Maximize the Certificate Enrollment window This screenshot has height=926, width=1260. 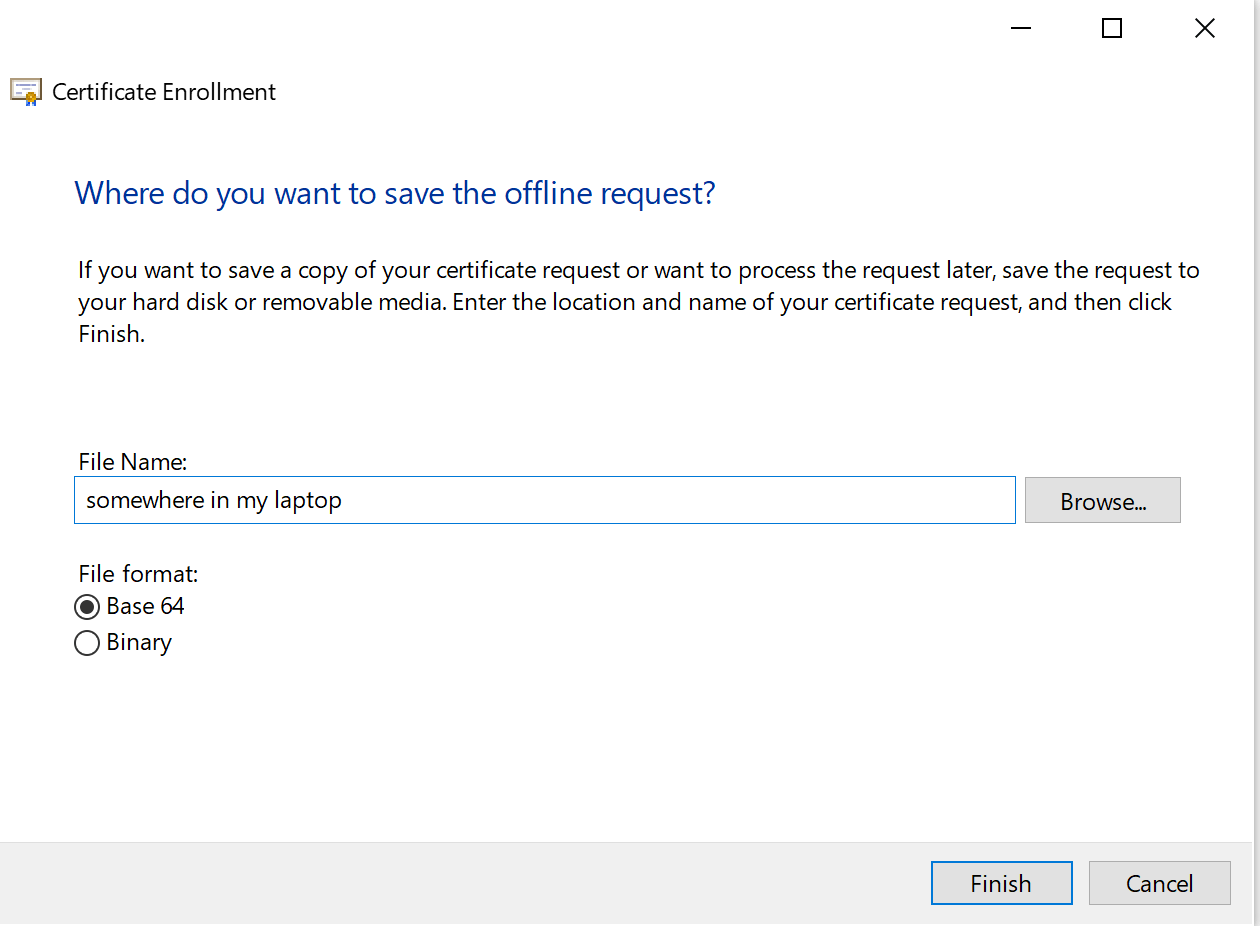(1111, 29)
